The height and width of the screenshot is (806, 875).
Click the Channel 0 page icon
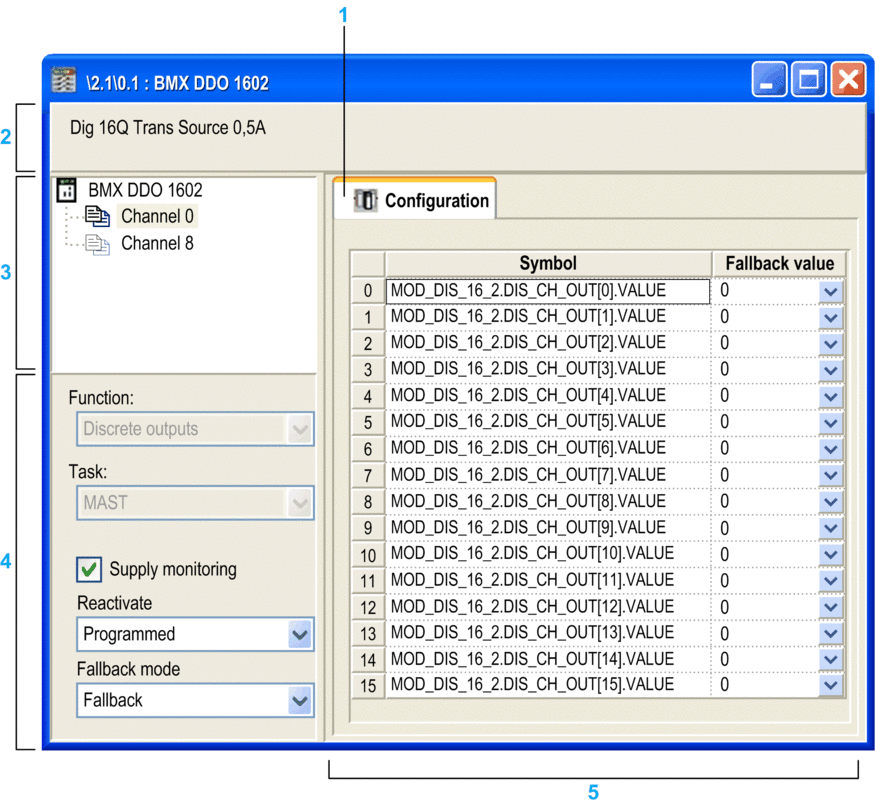[97, 216]
